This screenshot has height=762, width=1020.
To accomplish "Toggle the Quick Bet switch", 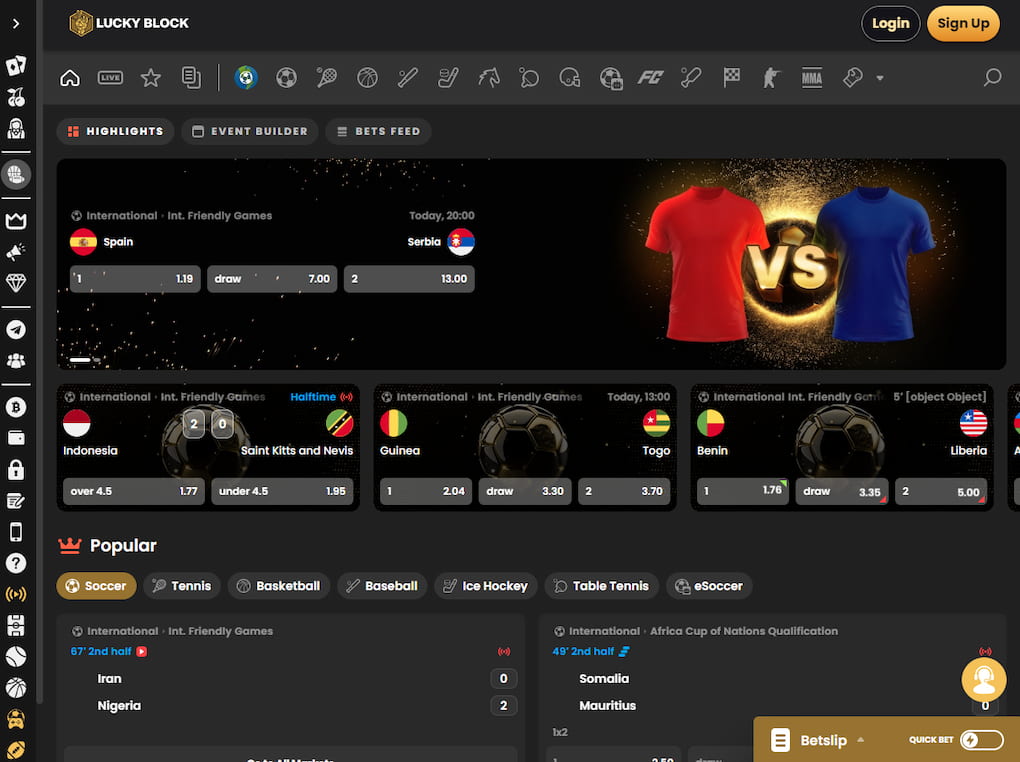I will pos(982,740).
